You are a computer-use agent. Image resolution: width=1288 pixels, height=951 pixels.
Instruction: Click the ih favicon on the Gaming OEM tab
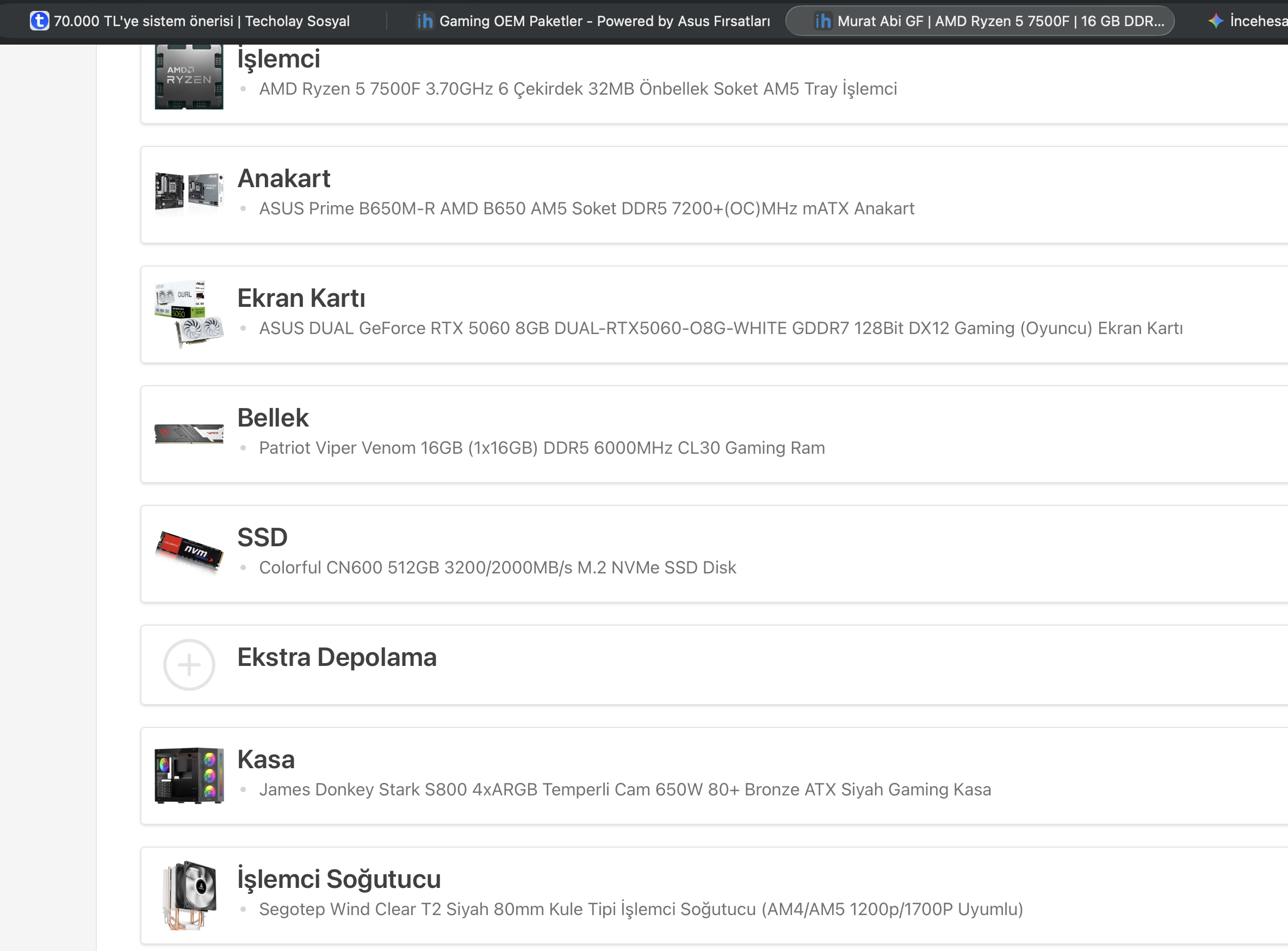pyautogui.click(x=425, y=21)
